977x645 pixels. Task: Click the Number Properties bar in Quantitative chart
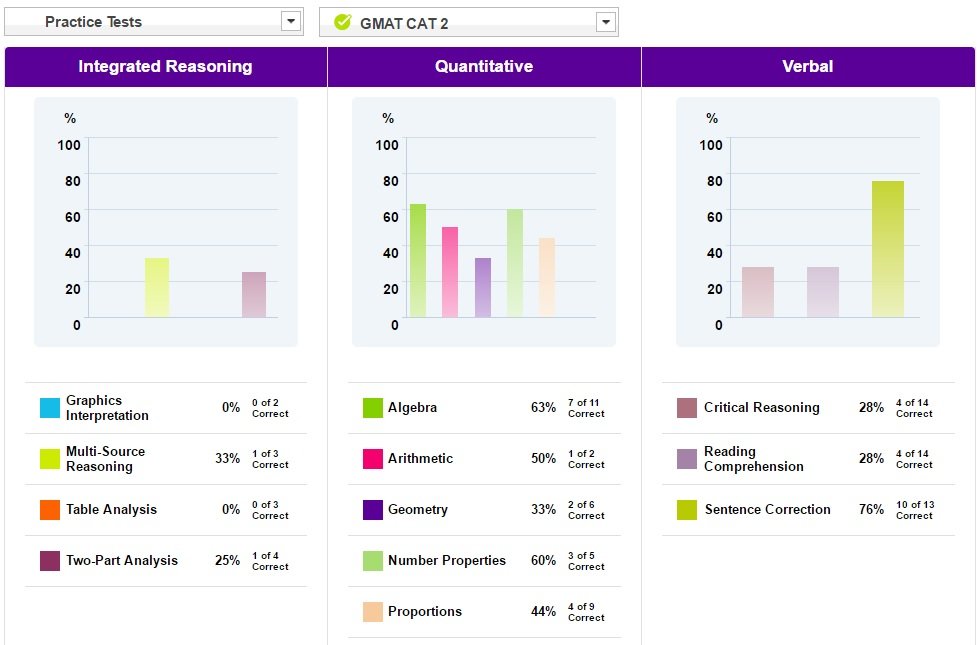515,263
